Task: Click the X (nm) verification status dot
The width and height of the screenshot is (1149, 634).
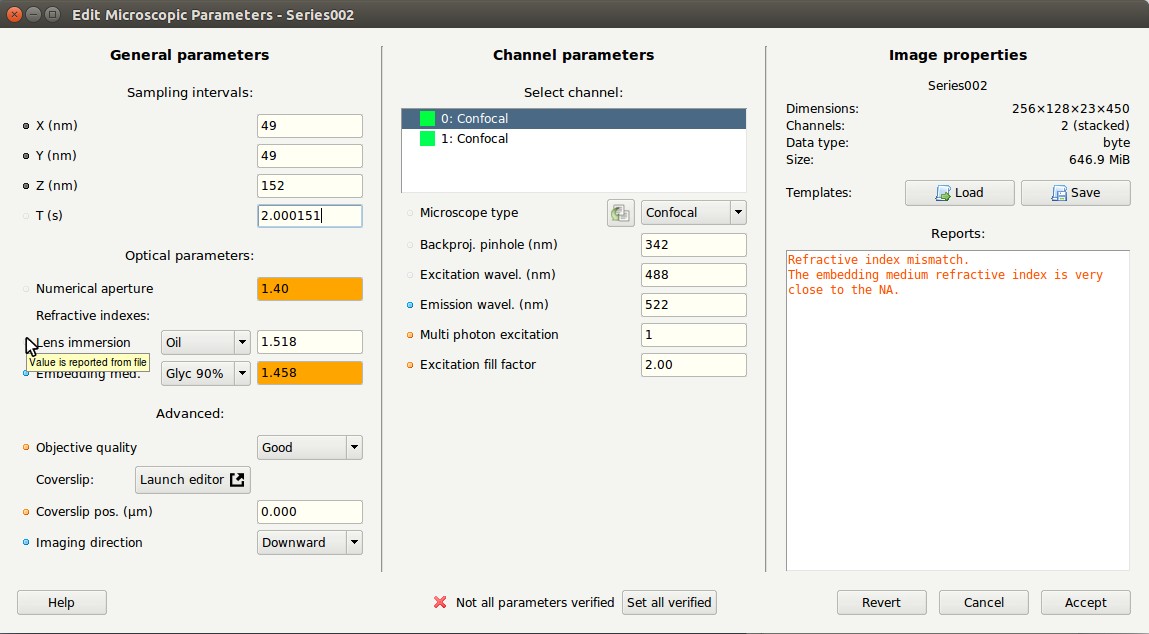Action: click(26, 126)
